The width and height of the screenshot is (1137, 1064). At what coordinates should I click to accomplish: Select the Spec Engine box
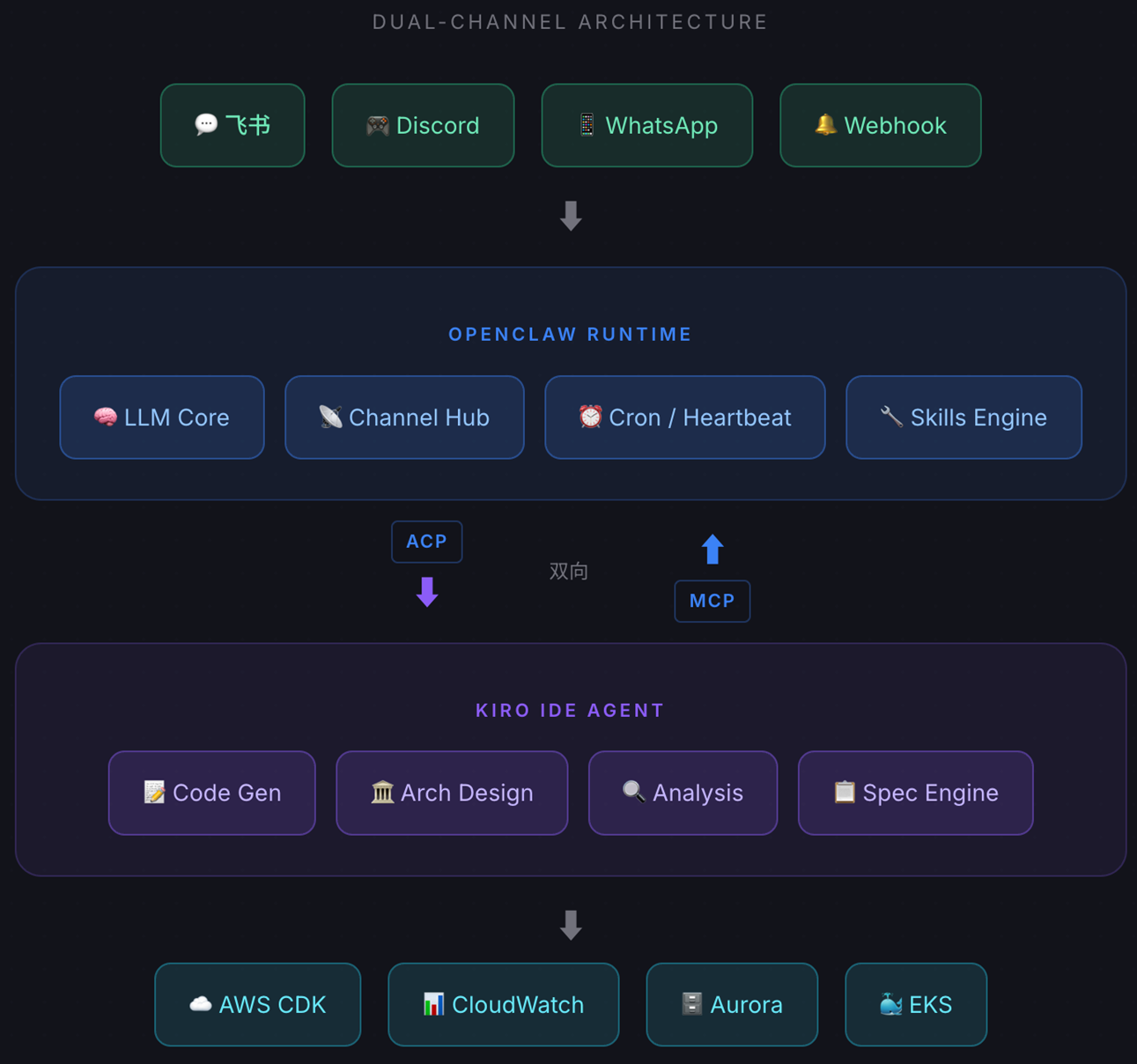click(915, 793)
